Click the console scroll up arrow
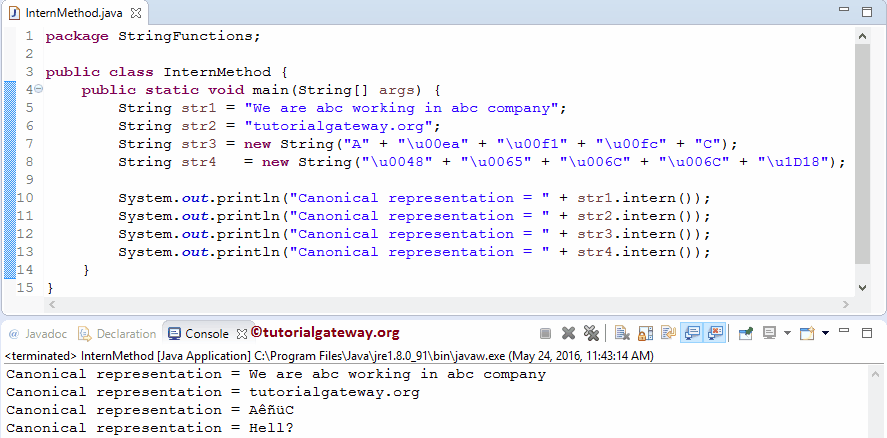This screenshot has width=887, height=438. tap(876, 374)
